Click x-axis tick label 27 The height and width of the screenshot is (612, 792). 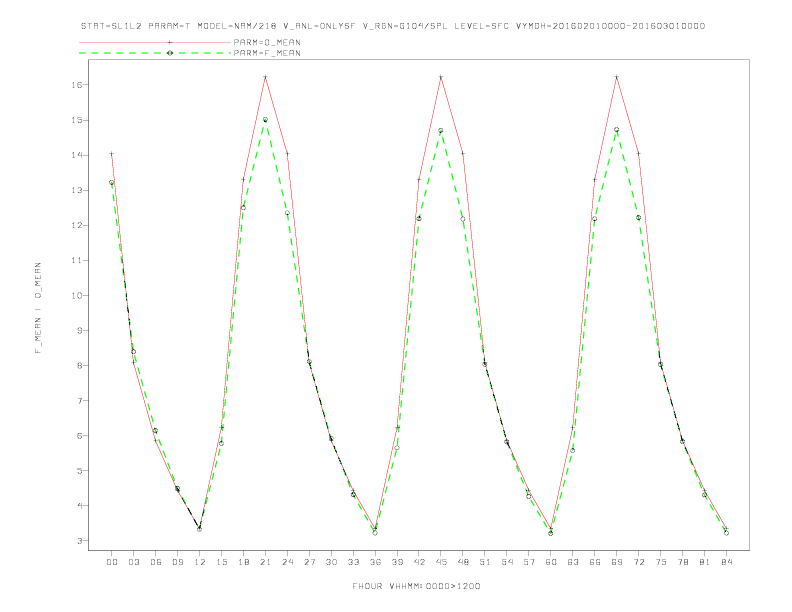pyautogui.click(x=309, y=562)
